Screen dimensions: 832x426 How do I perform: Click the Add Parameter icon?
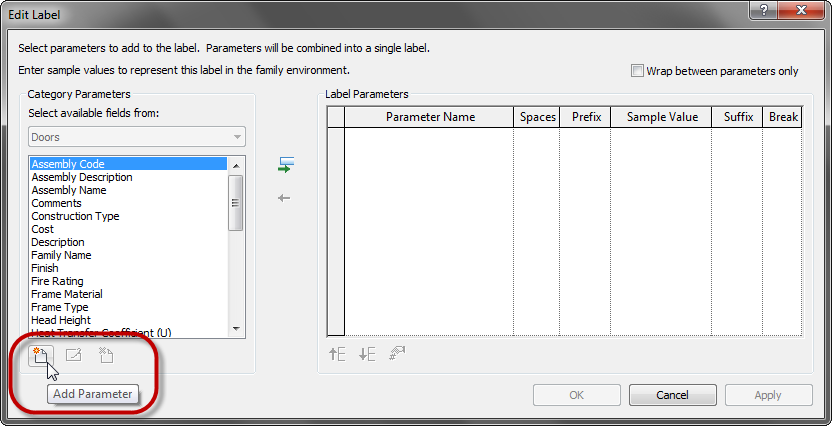click(41, 355)
